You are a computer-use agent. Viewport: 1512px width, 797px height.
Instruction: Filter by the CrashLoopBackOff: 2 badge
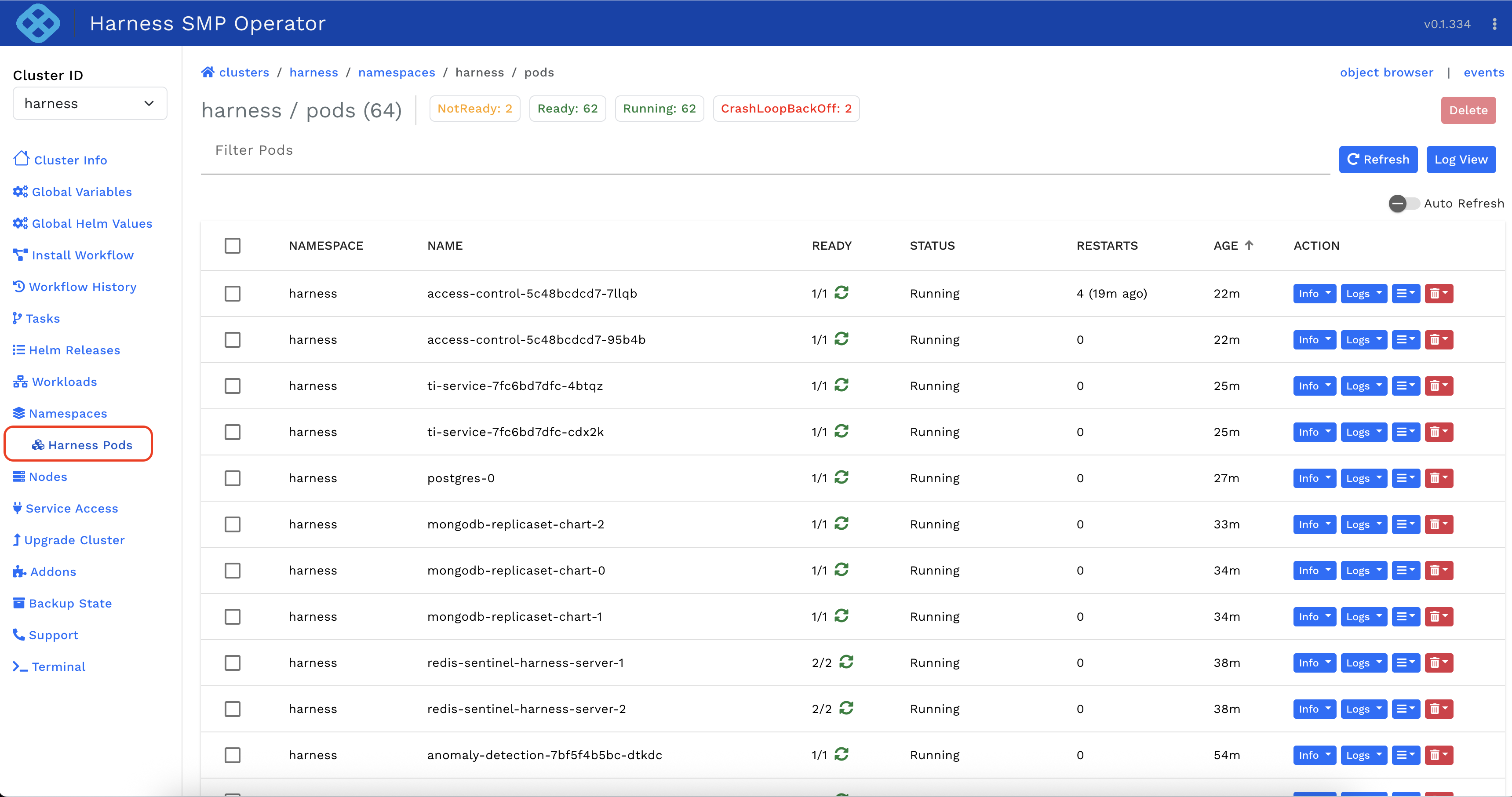click(x=786, y=109)
